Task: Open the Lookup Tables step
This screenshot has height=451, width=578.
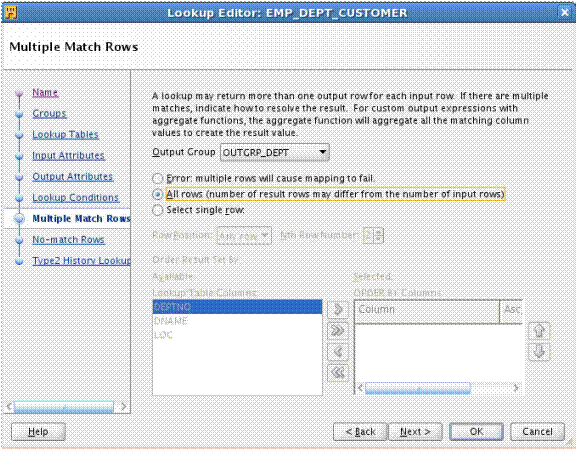Action: click(x=65, y=134)
